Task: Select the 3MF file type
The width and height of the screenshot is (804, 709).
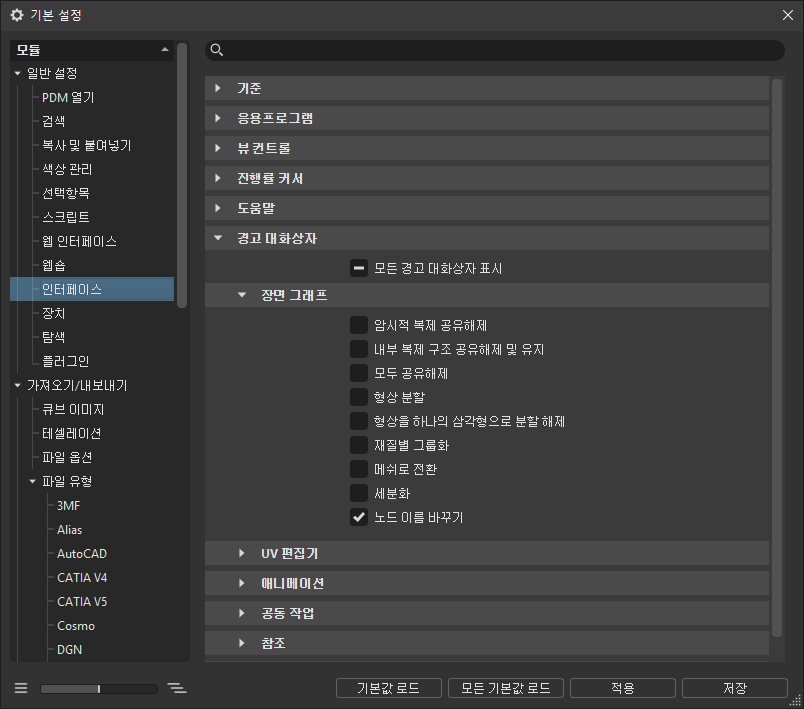Action: pyautogui.click(x=69, y=505)
